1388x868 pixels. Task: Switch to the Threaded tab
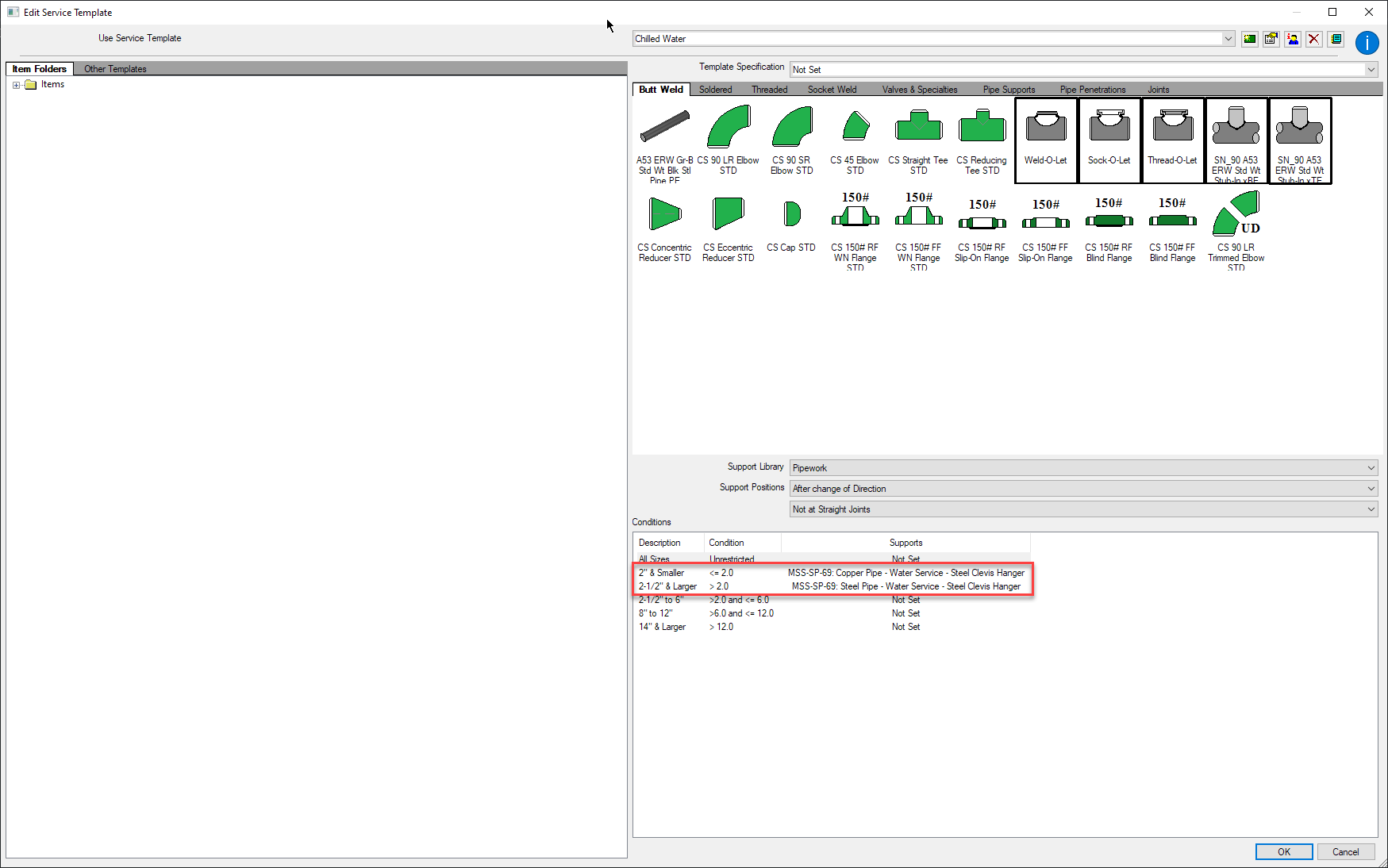tap(769, 89)
